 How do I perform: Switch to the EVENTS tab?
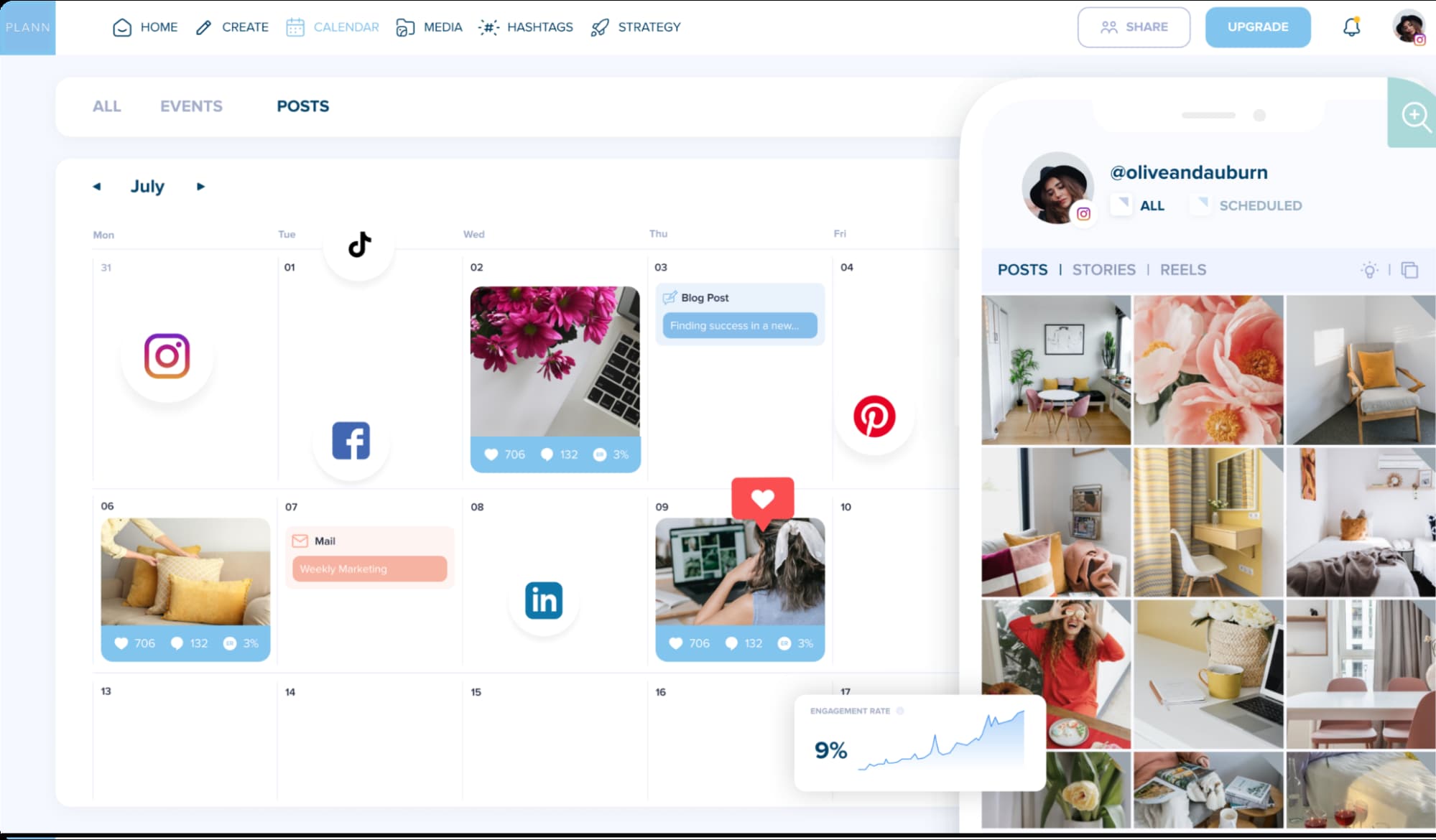(191, 106)
